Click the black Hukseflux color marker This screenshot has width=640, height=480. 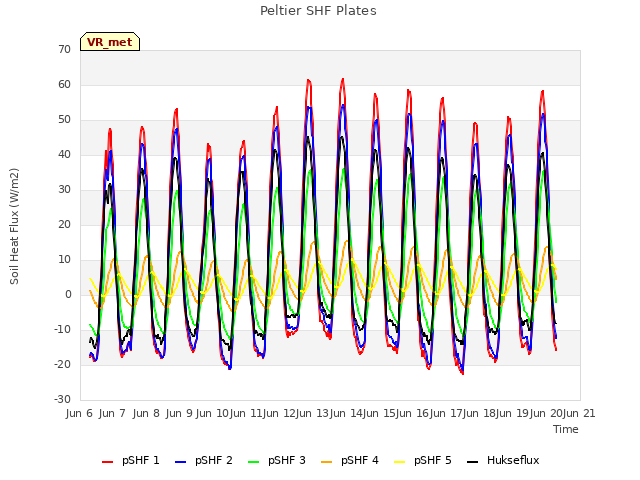pos(473,462)
